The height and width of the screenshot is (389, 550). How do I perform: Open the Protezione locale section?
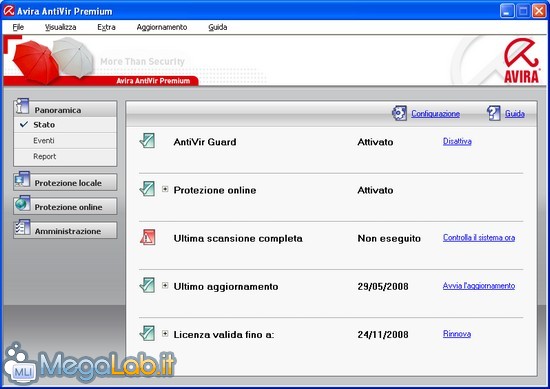pyautogui.click(x=65, y=182)
